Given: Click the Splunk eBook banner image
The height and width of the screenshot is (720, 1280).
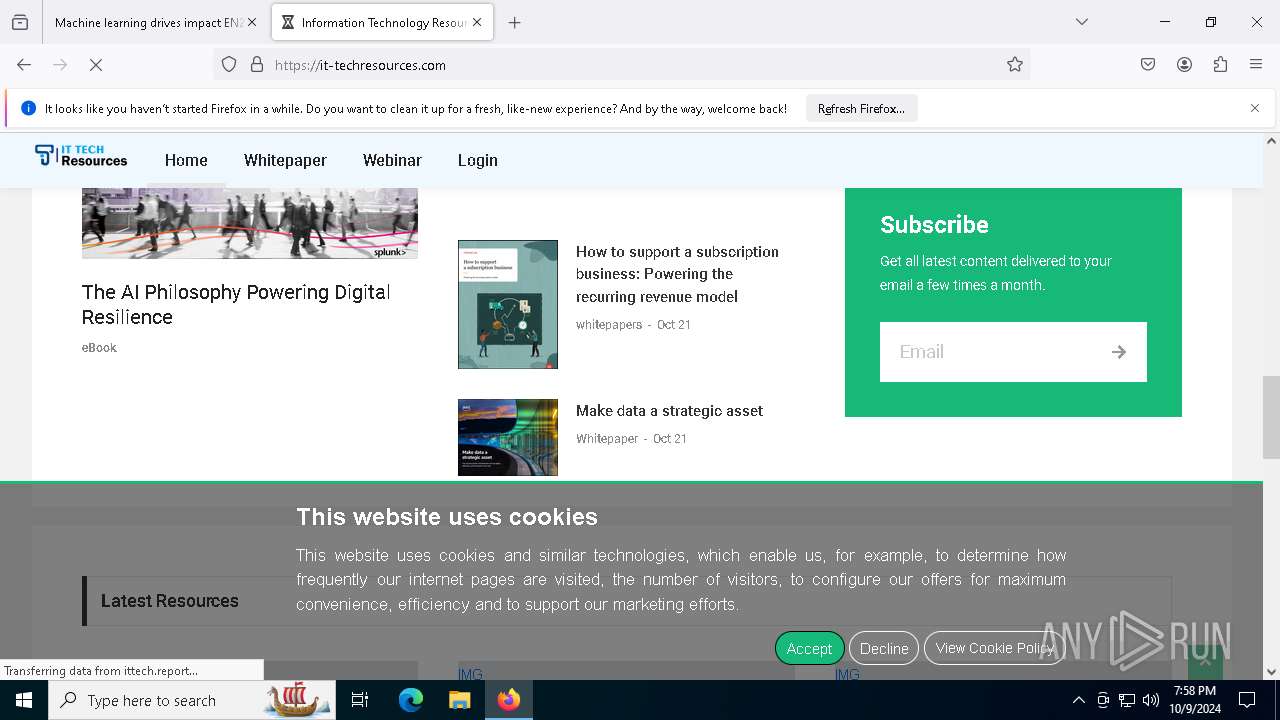Looking at the screenshot, I should [250, 223].
